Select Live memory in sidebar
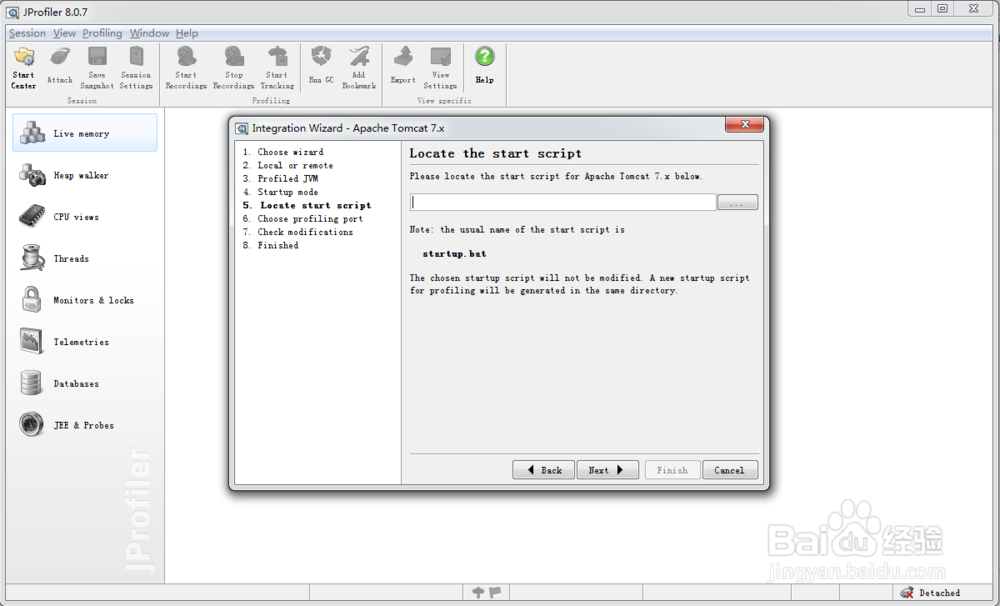1000x606 pixels. click(x=85, y=133)
